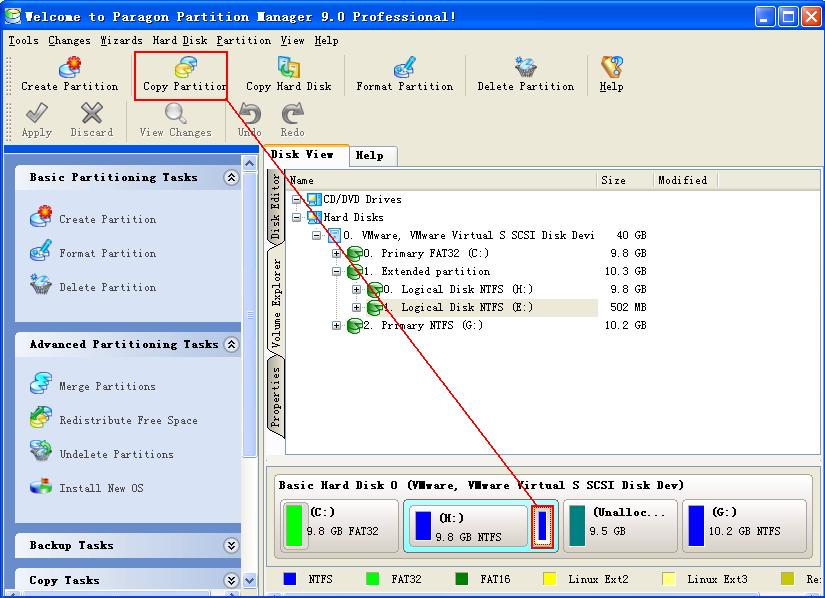Expand the Primary FAT32 (C:) node

pos(336,254)
